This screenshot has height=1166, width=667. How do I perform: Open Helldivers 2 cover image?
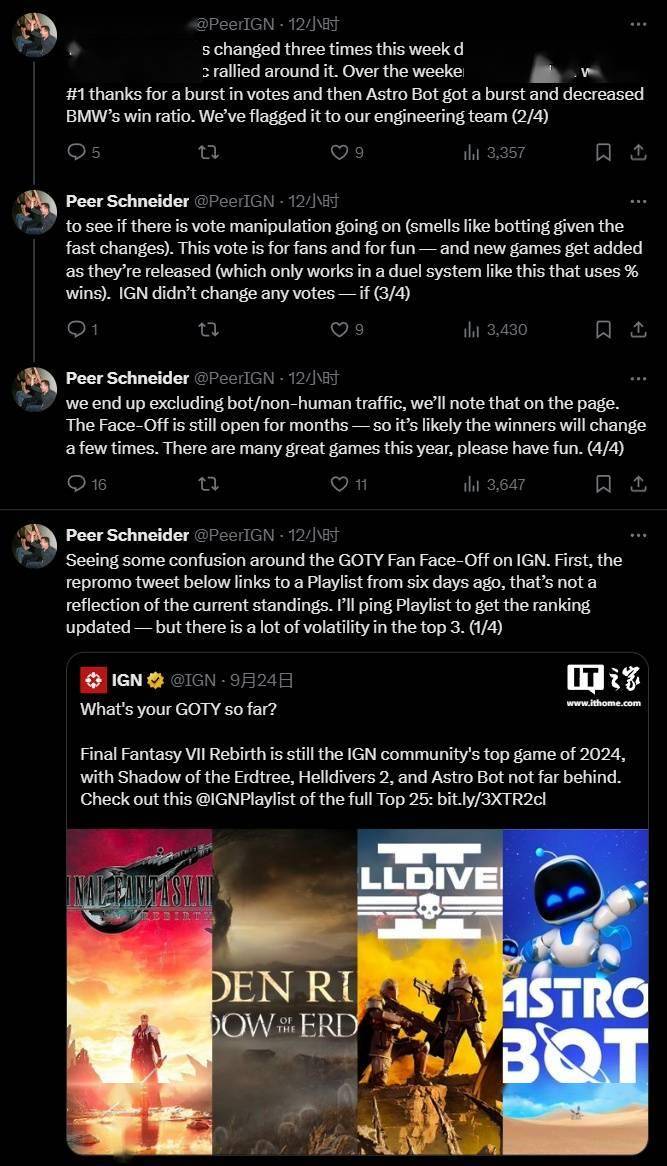point(429,990)
